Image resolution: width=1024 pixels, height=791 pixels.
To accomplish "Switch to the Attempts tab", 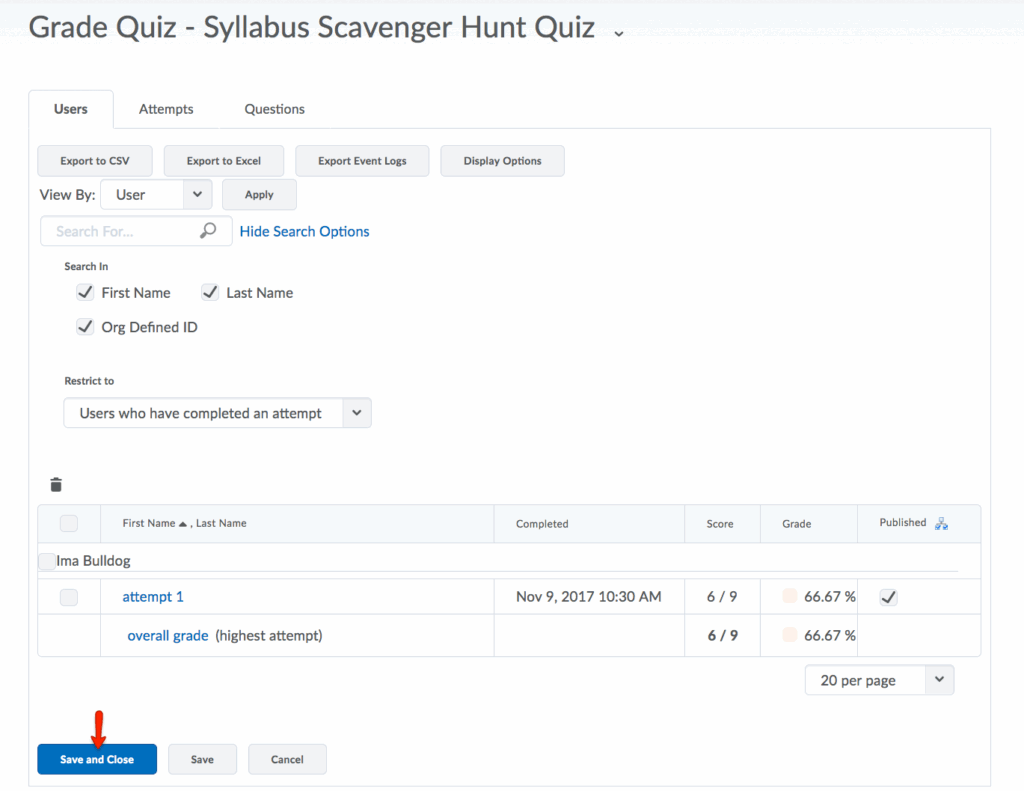I will (x=166, y=109).
